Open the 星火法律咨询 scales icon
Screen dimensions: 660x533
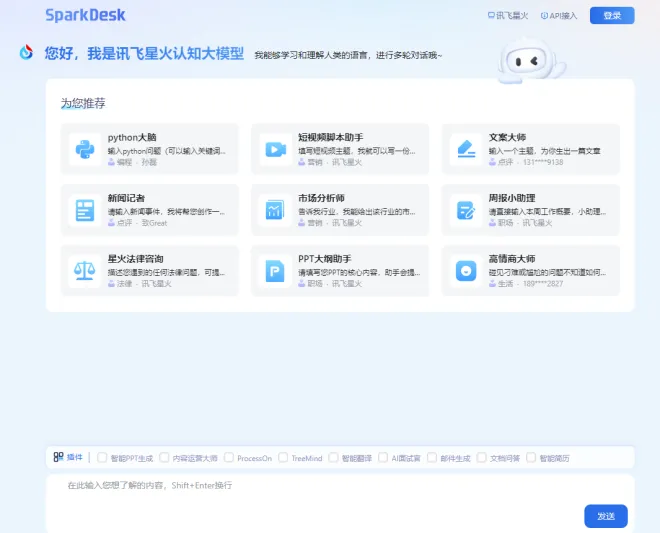(85, 271)
